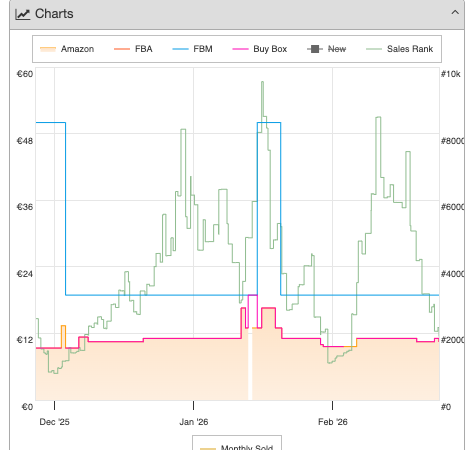Click the tallest sales rank spike in January
474x450 pixels.
coord(263,83)
